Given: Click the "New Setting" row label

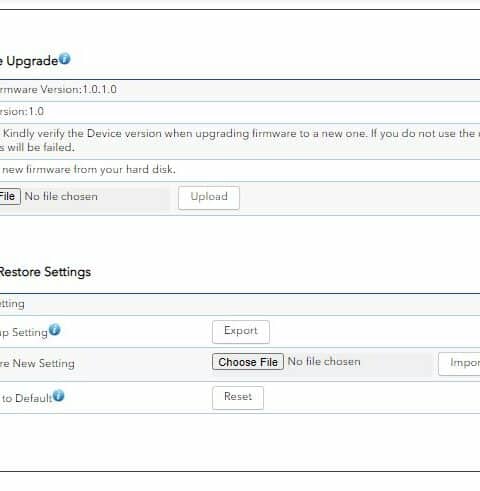Looking at the screenshot, I should click(x=37, y=363).
